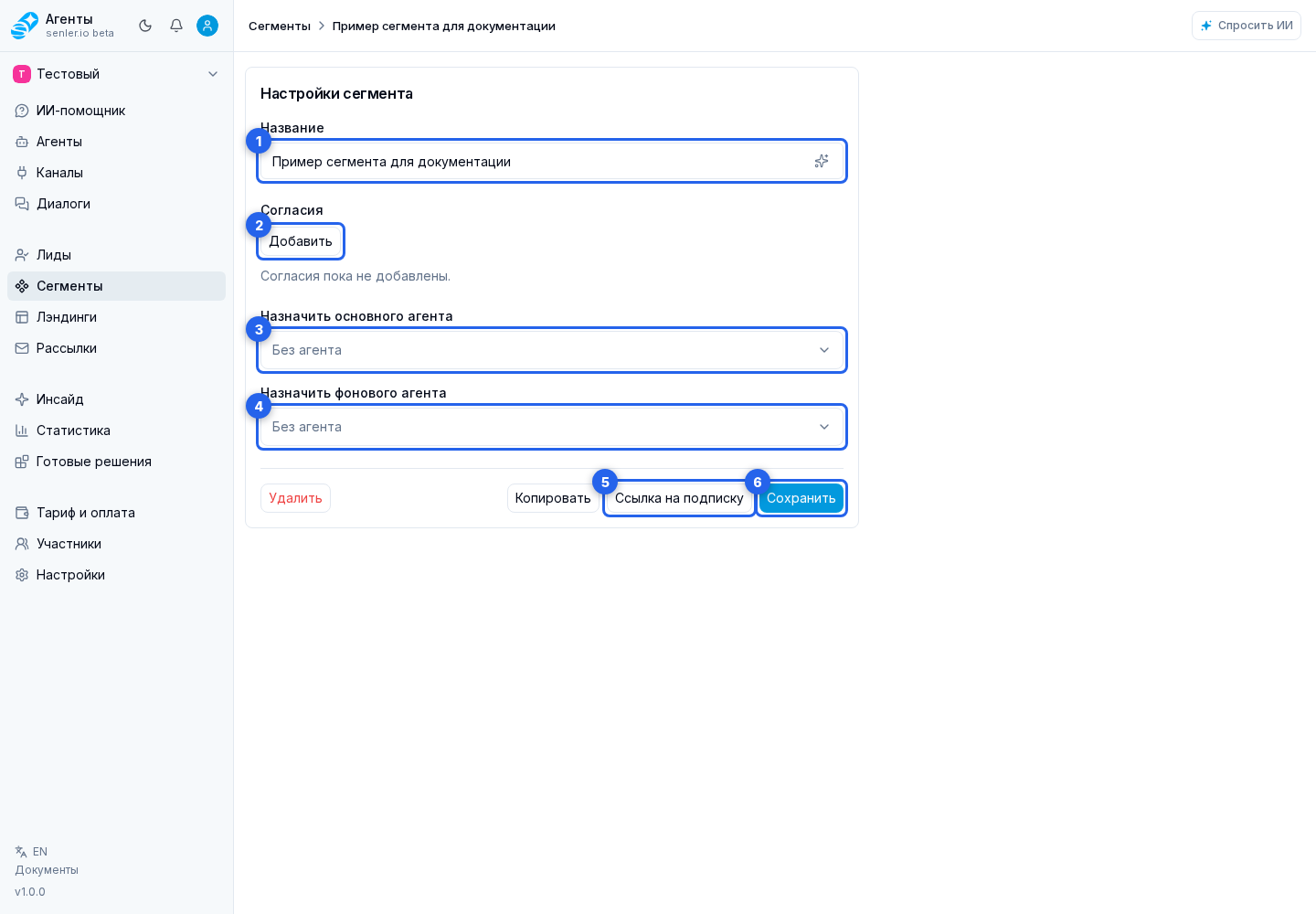Click Спросить ИИ button
This screenshot has height=914, width=1316.
click(x=1247, y=26)
